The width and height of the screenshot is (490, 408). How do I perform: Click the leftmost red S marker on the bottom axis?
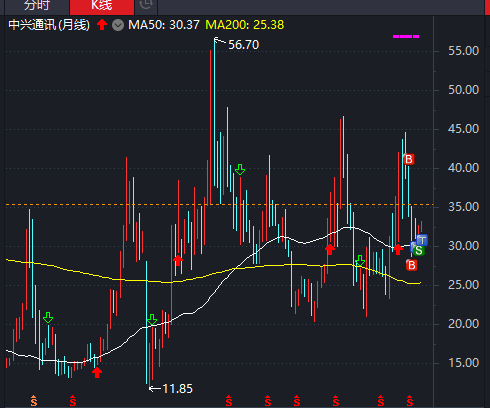point(73,401)
